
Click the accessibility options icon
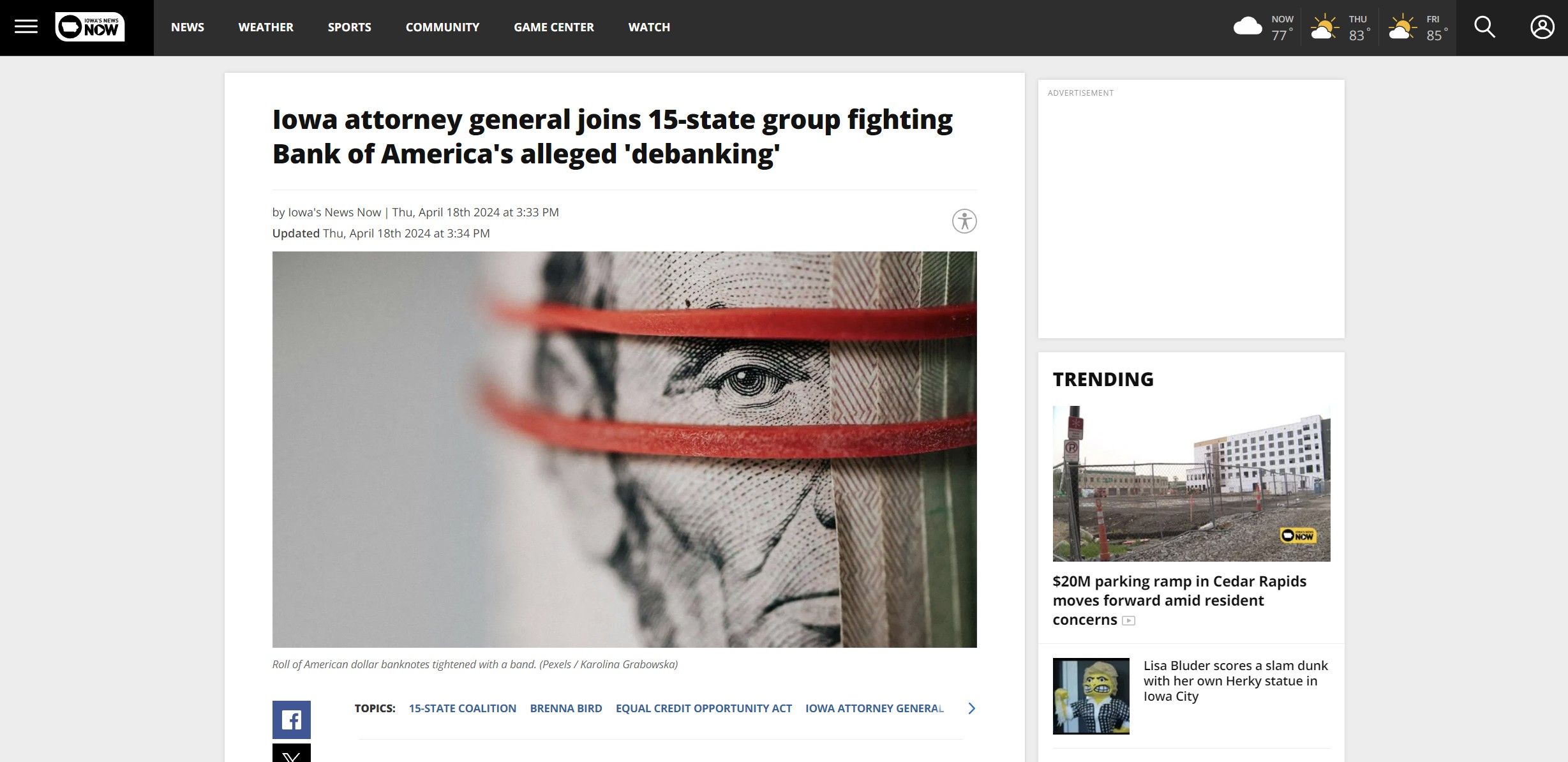(964, 221)
